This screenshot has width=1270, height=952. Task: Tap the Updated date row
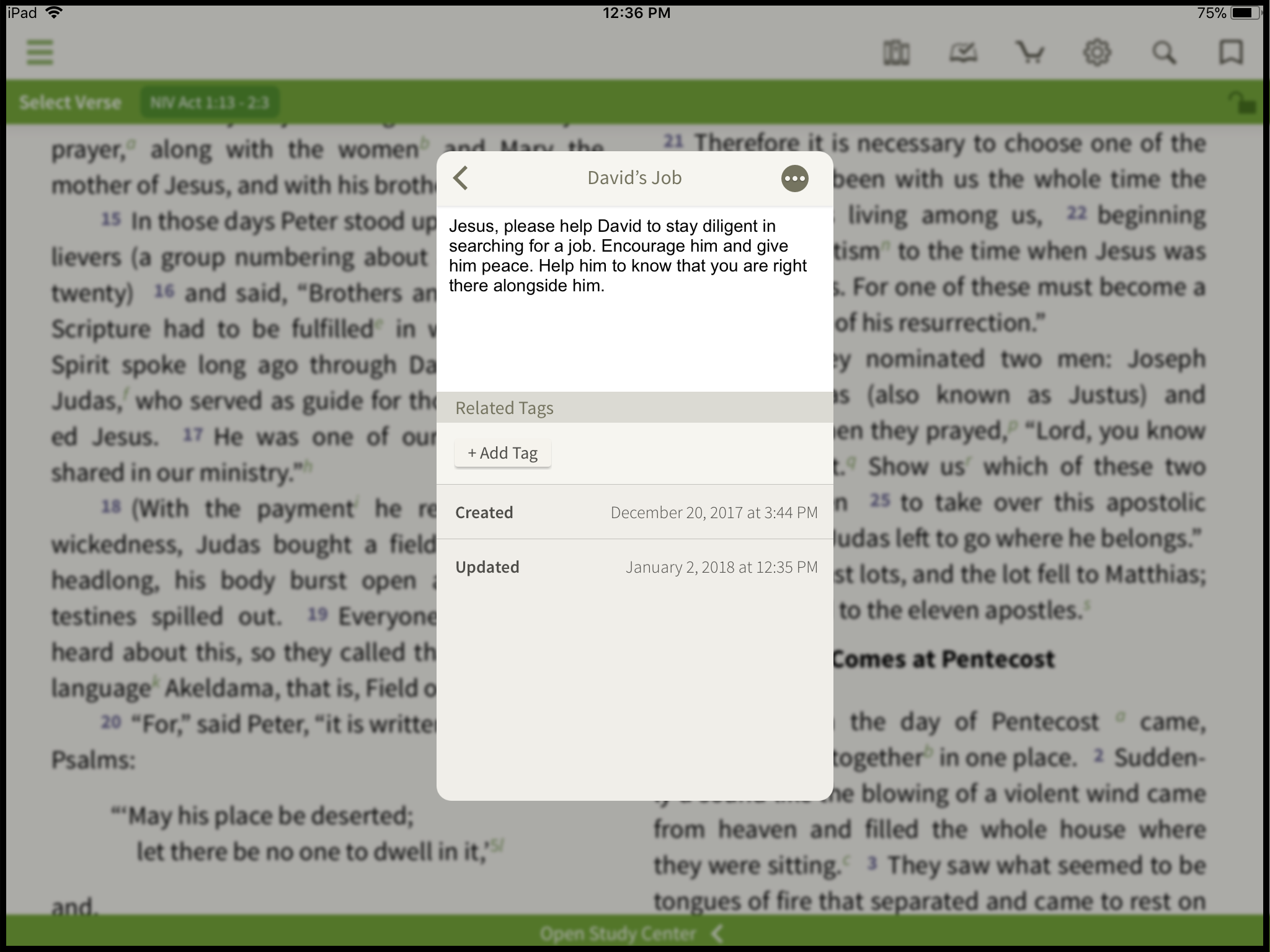pos(634,566)
